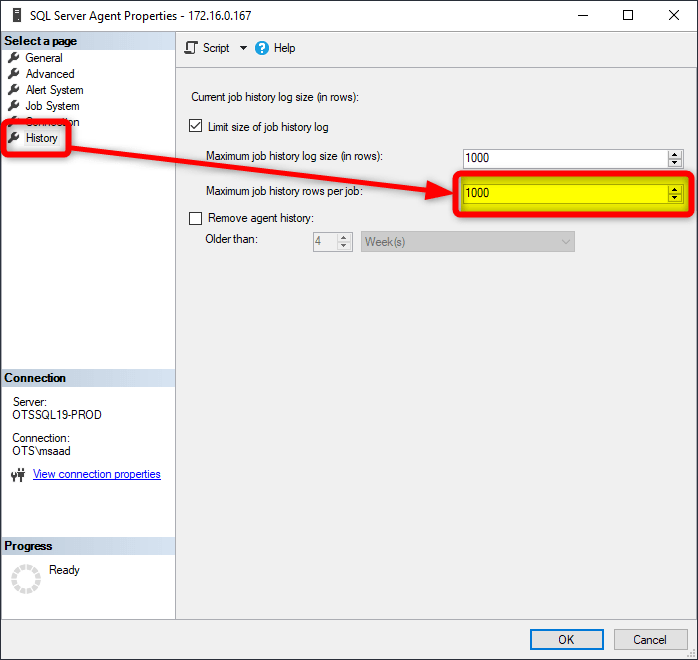Enable the Remove agent history checkbox
Viewport: 698px width, 660px height.
pos(195,218)
